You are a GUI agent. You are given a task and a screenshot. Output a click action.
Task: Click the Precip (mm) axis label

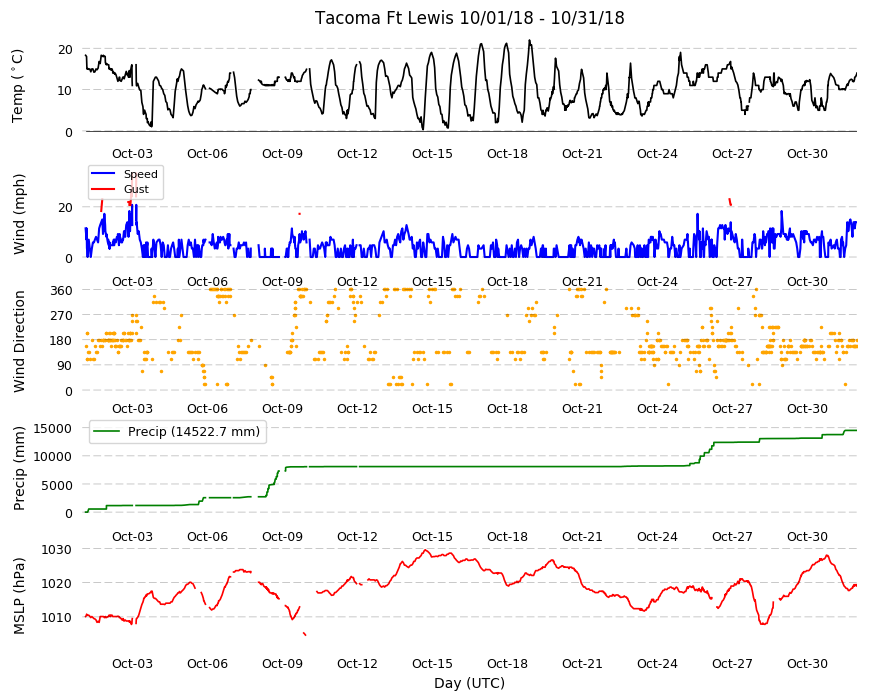pyautogui.click(x=19, y=468)
